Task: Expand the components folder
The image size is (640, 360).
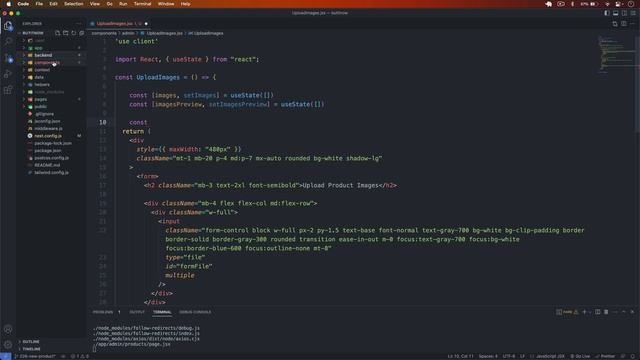Action: pyautogui.click(x=47, y=62)
